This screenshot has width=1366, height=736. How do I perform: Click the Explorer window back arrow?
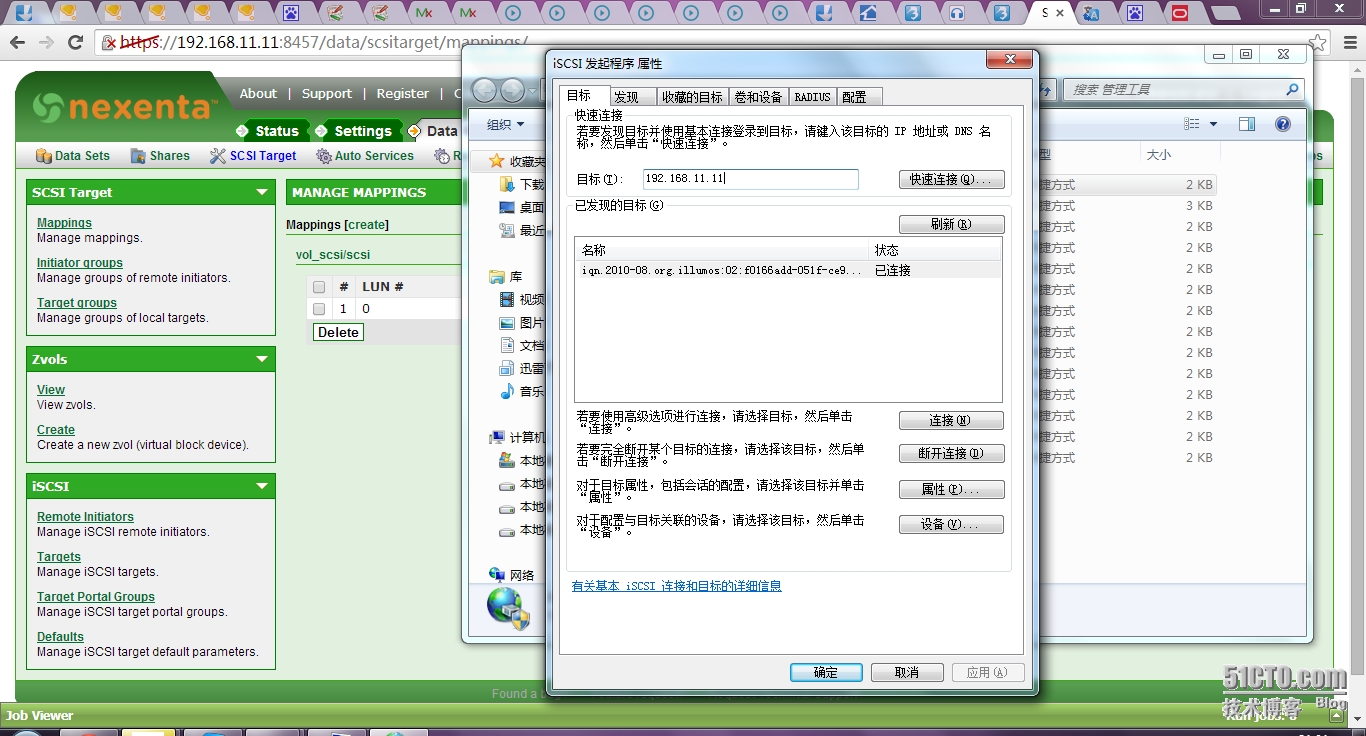click(484, 91)
